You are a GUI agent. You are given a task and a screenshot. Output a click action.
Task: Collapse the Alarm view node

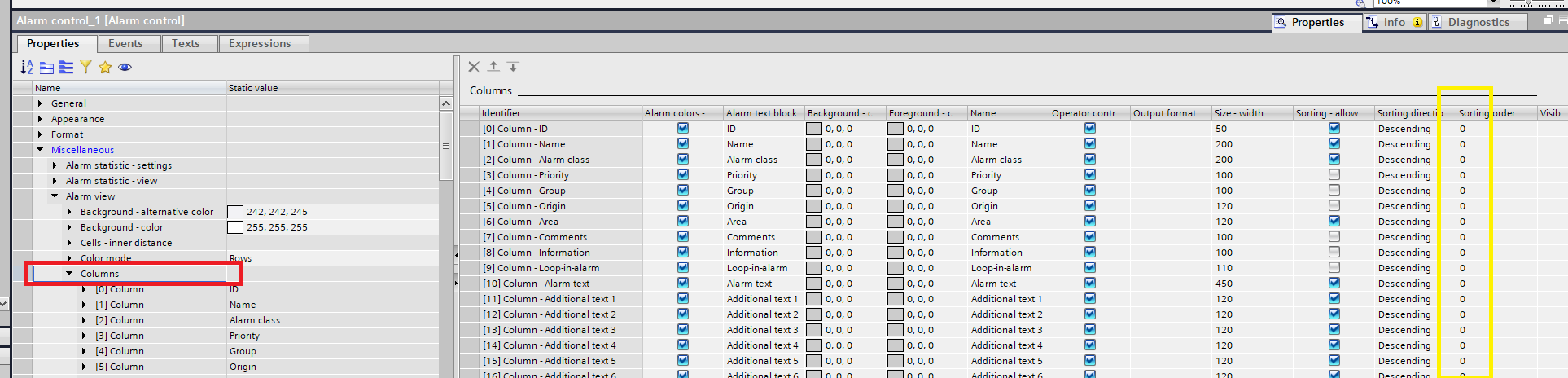tap(55, 196)
